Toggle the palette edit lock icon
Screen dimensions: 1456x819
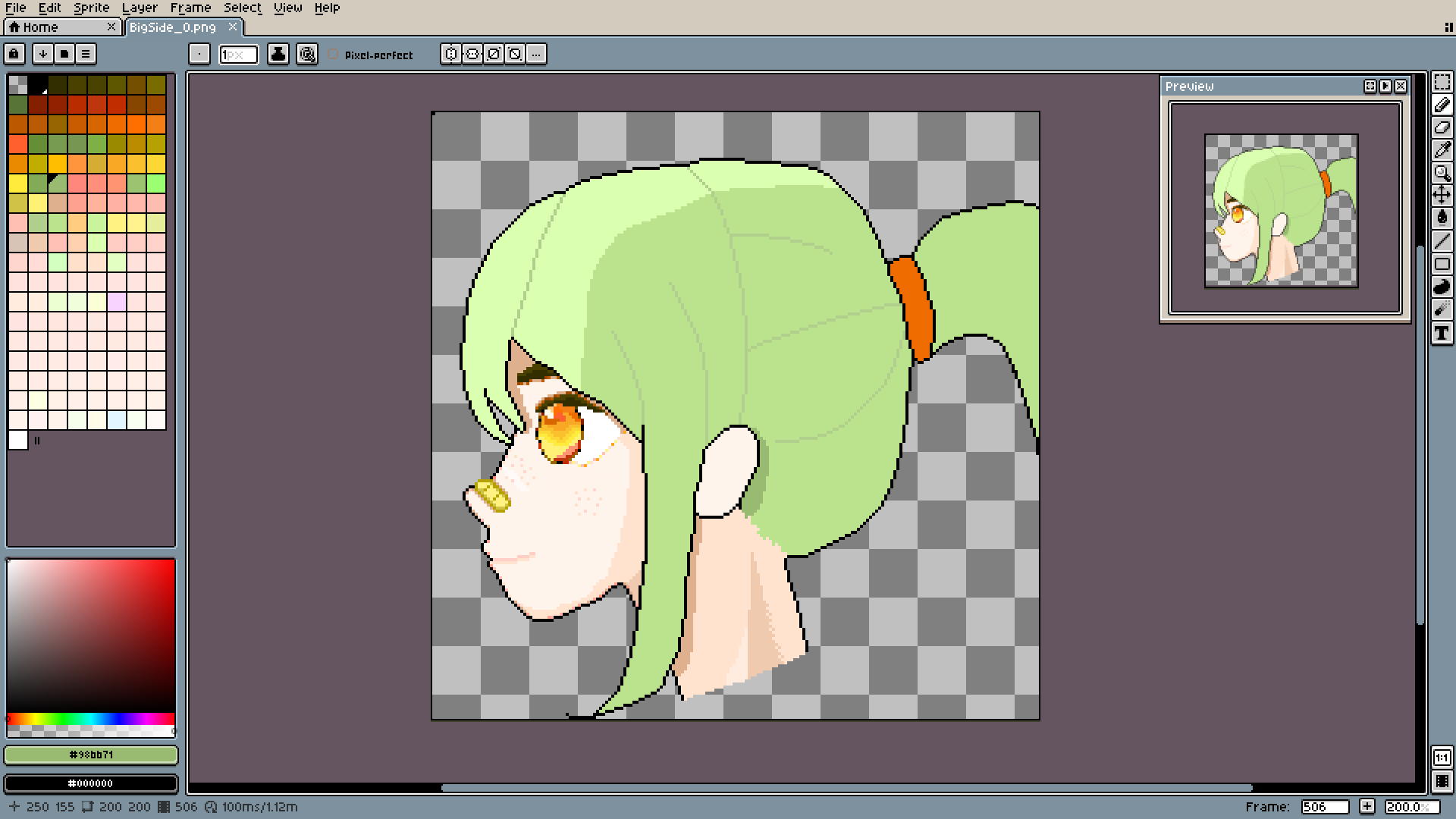coord(14,54)
